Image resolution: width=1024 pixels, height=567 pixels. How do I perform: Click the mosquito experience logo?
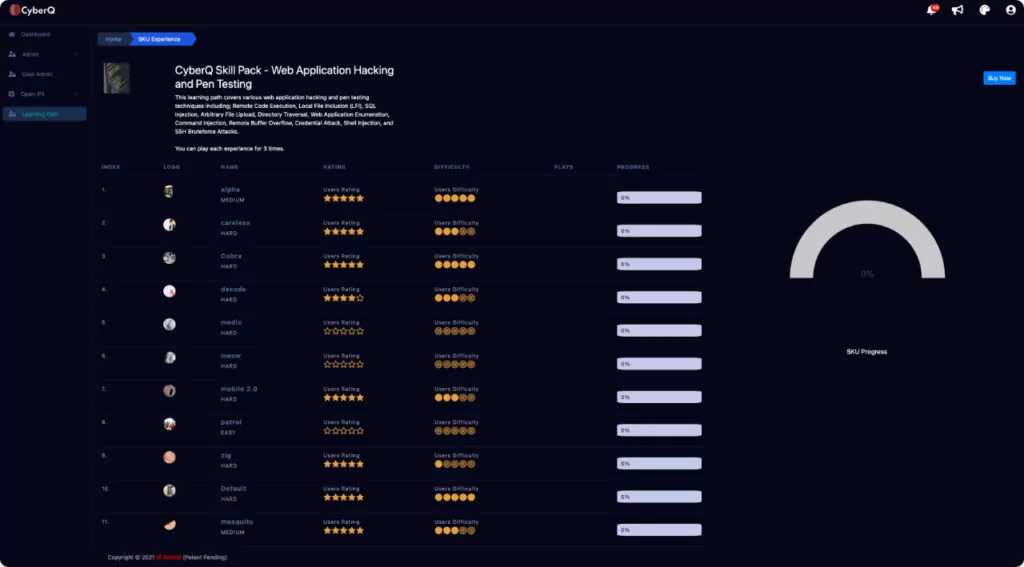(x=169, y=524)
